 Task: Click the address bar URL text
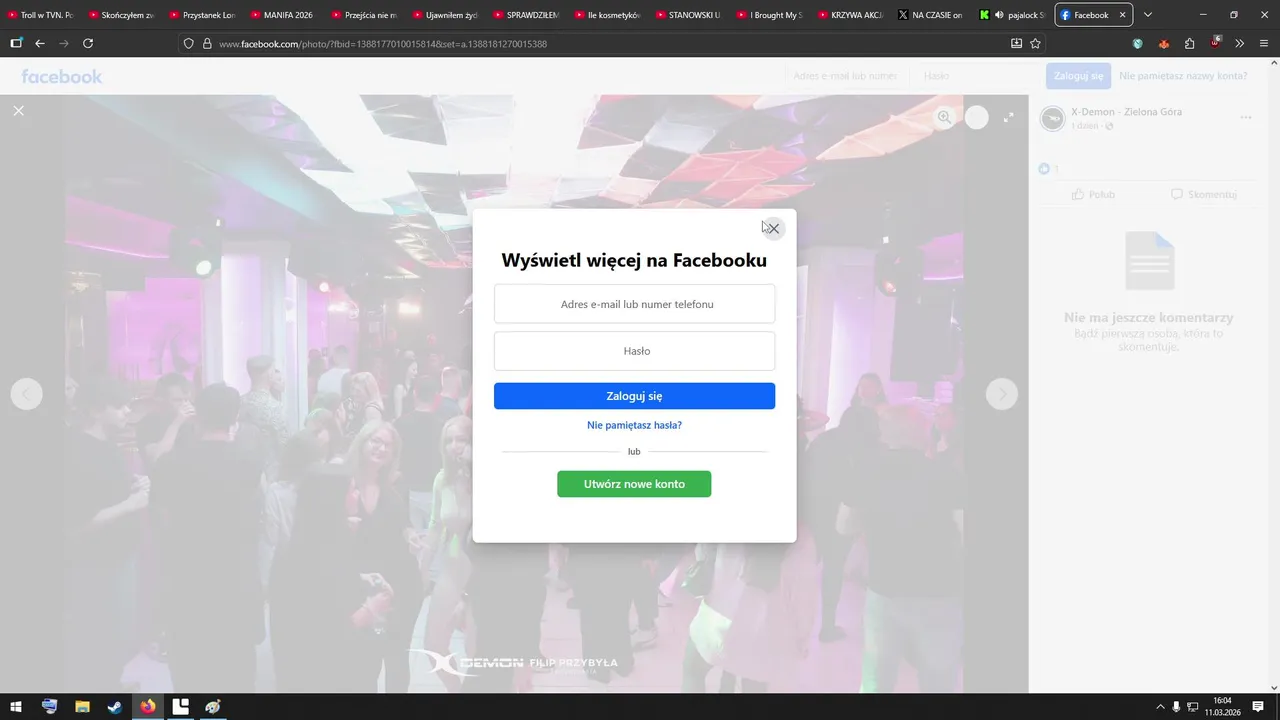[x=383, y=44]
